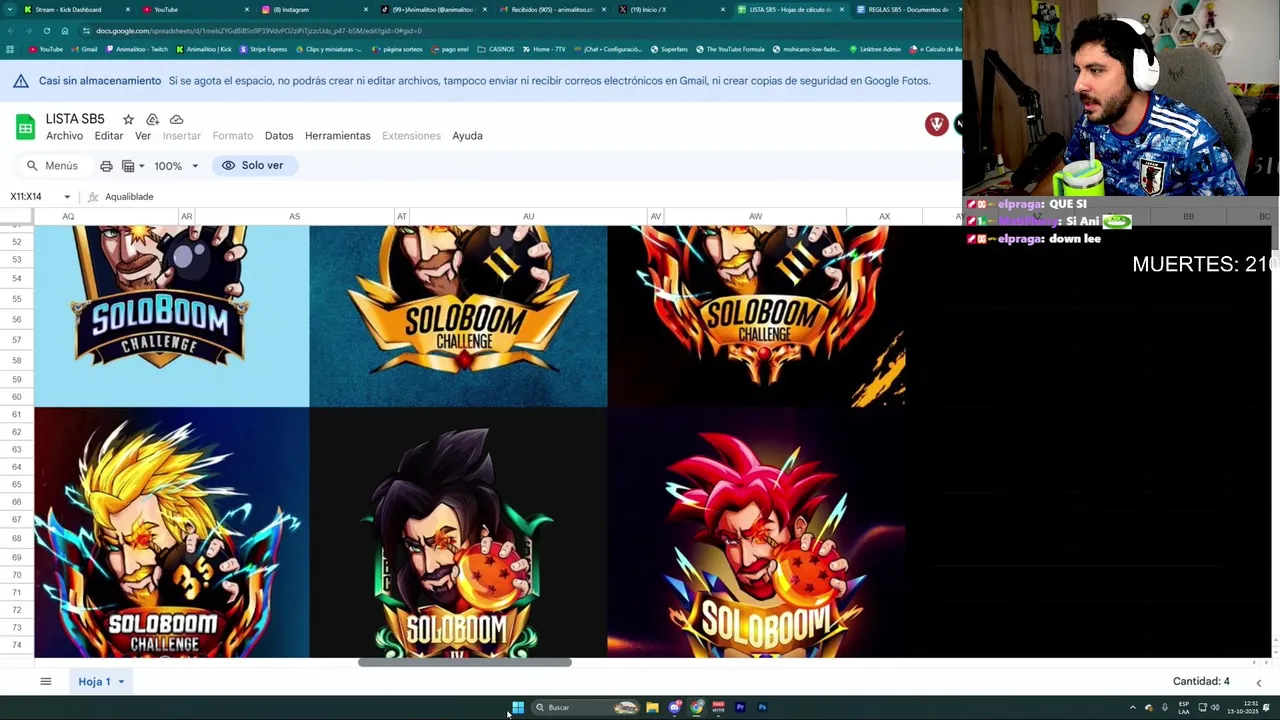Image resolution: width=1280 pixels, height=720 pixels.
Task: Star the LISTA SB5 document
Action: coord(128,119)
